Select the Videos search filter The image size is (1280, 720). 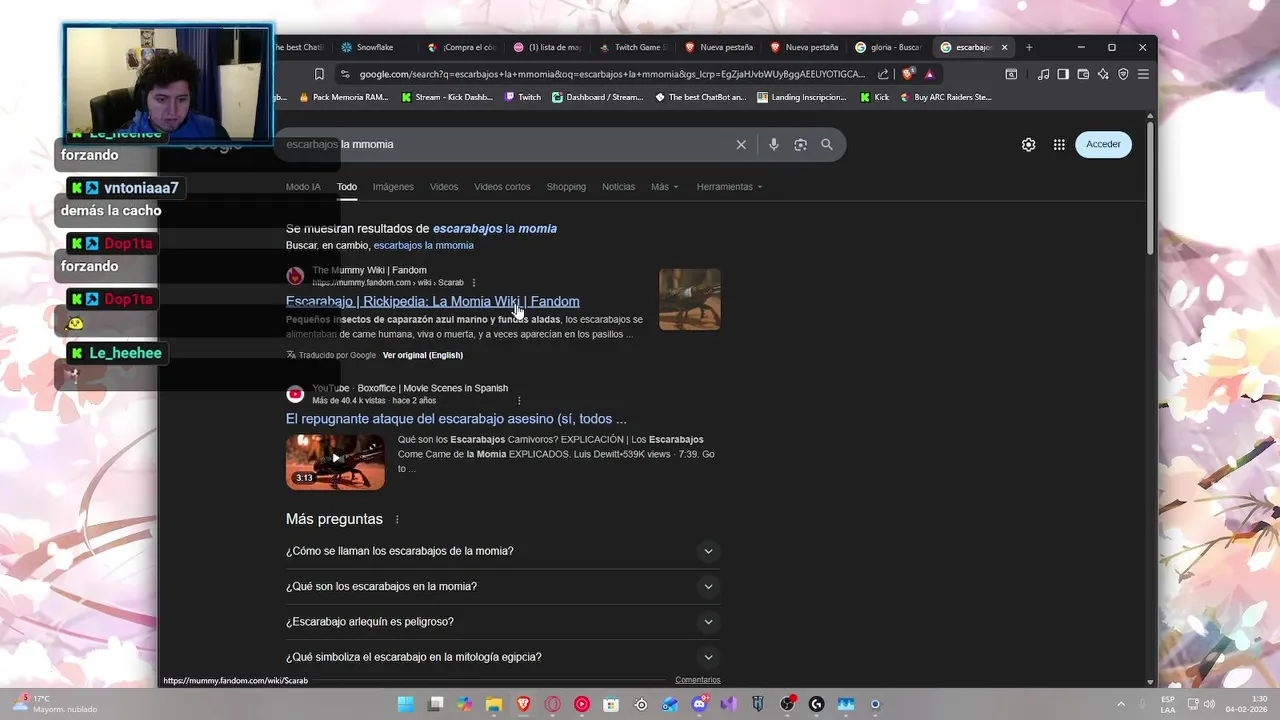(444, 187)
